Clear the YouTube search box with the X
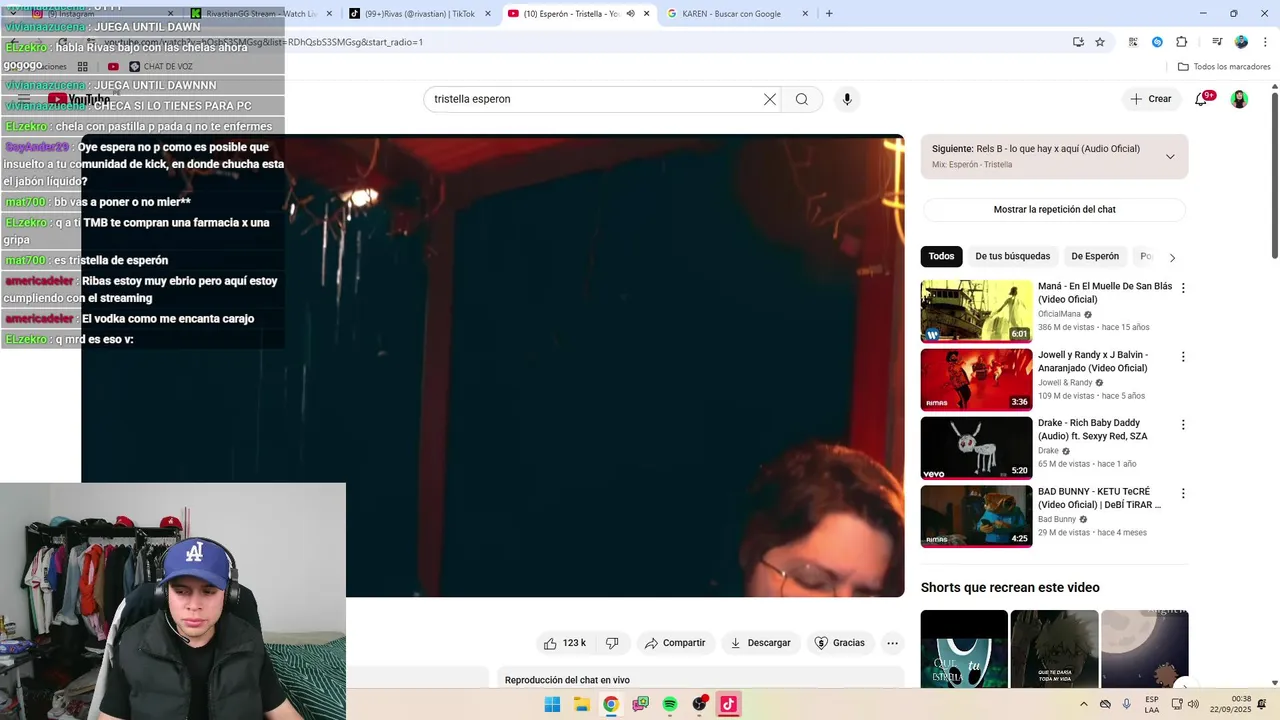The image size is (1280, 720). tap(769, 99)
